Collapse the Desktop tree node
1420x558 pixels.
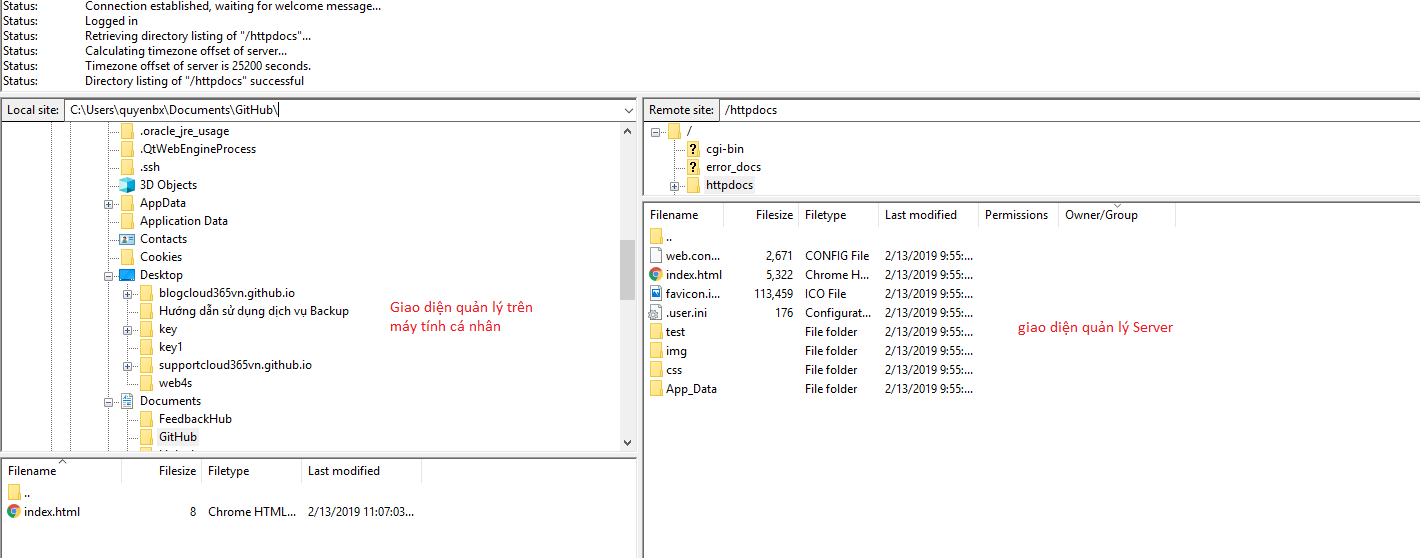[108, 276]
